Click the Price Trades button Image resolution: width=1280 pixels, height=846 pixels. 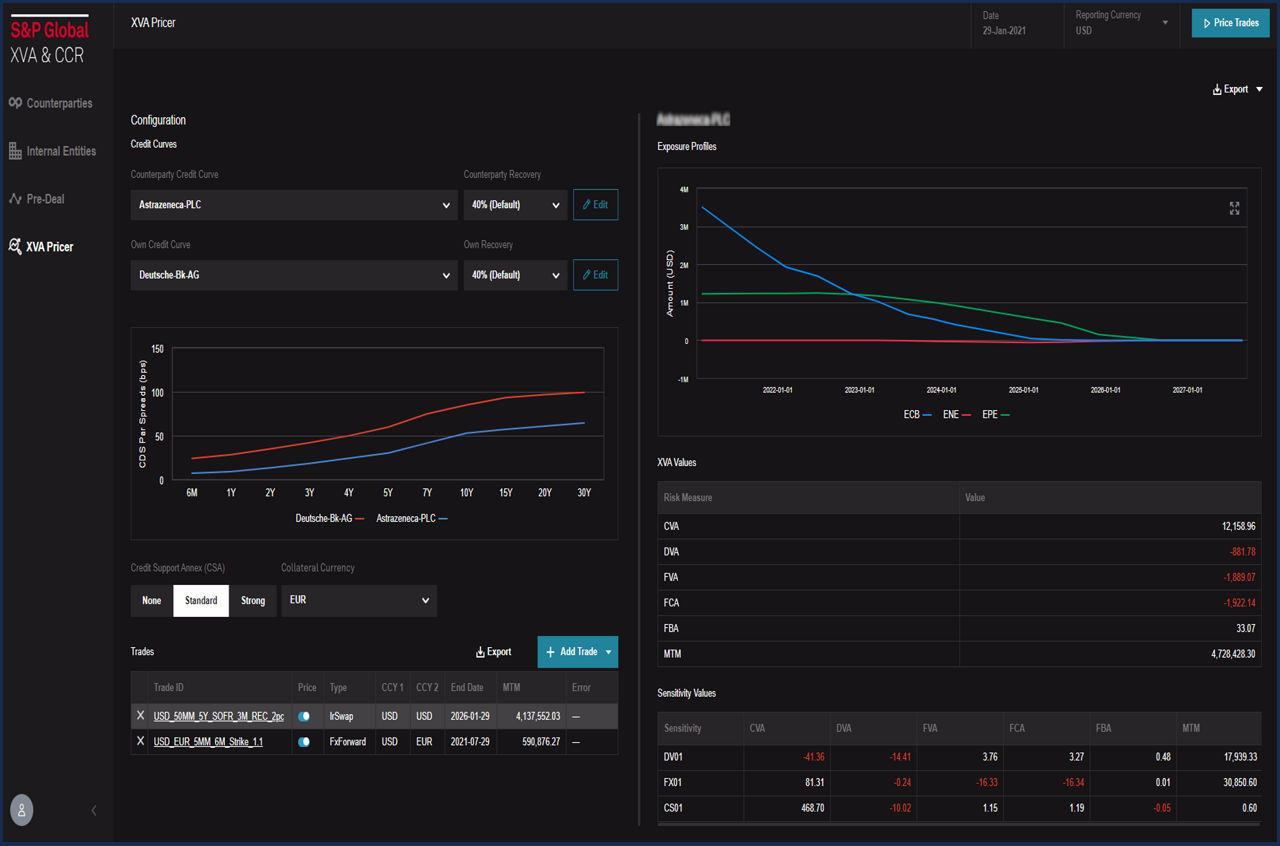point(1230,22)
